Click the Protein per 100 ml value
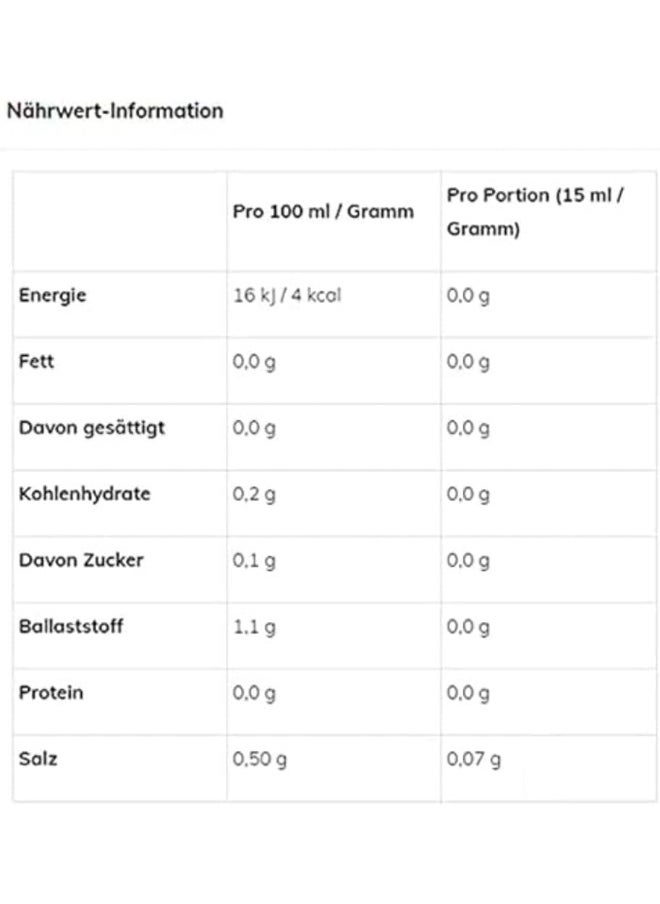The width and height of the screenshot is (660, 904). pos(254,694)
